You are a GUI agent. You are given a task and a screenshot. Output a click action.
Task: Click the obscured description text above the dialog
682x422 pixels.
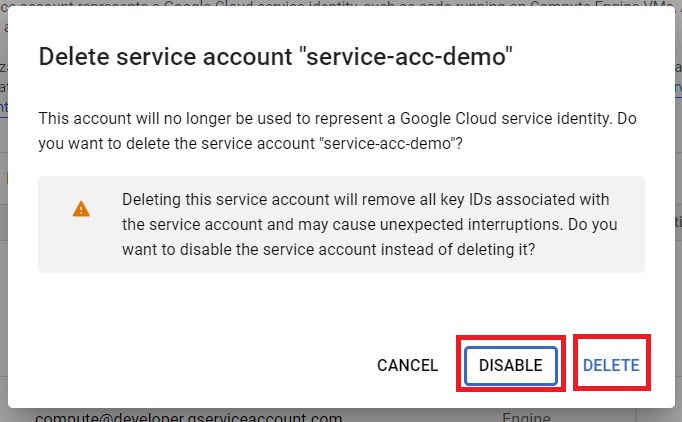coord(341,3)
